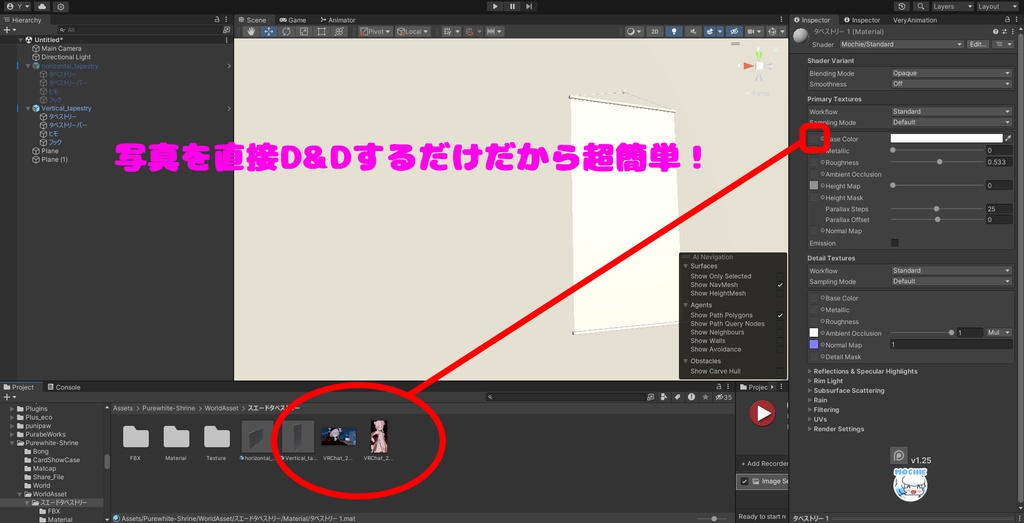Click the scene orientation gizmo
Image resolution: width=1024 pixels, height=523 pixels.
(x=759, y=65)
